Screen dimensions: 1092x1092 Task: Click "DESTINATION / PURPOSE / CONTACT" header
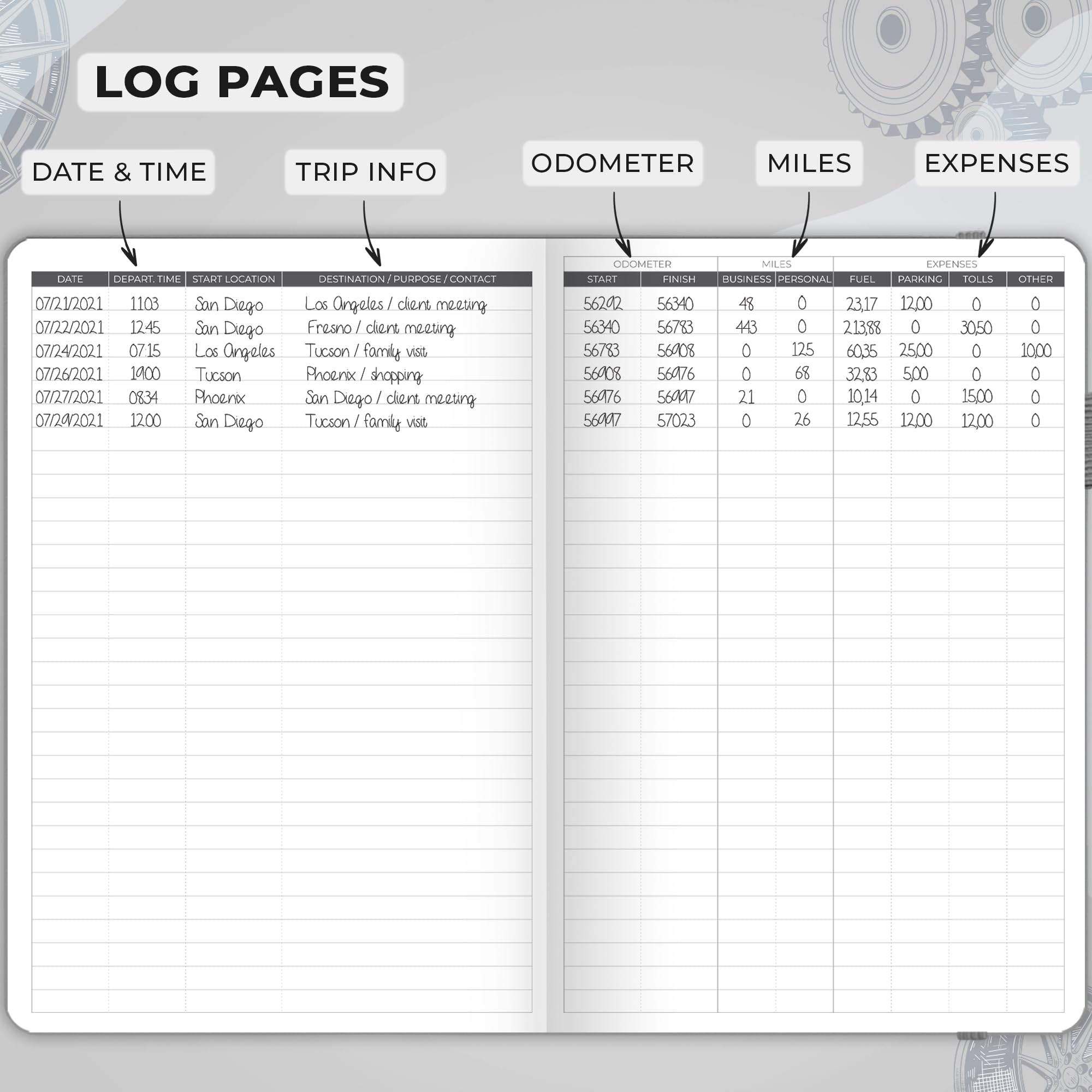[x=407, y=279]
